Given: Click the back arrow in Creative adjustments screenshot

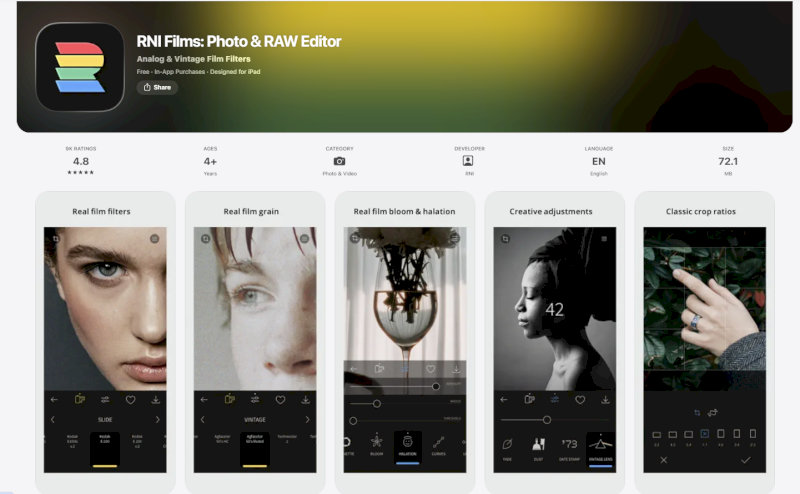Looking at the screenshot, I should click(504, 400).
